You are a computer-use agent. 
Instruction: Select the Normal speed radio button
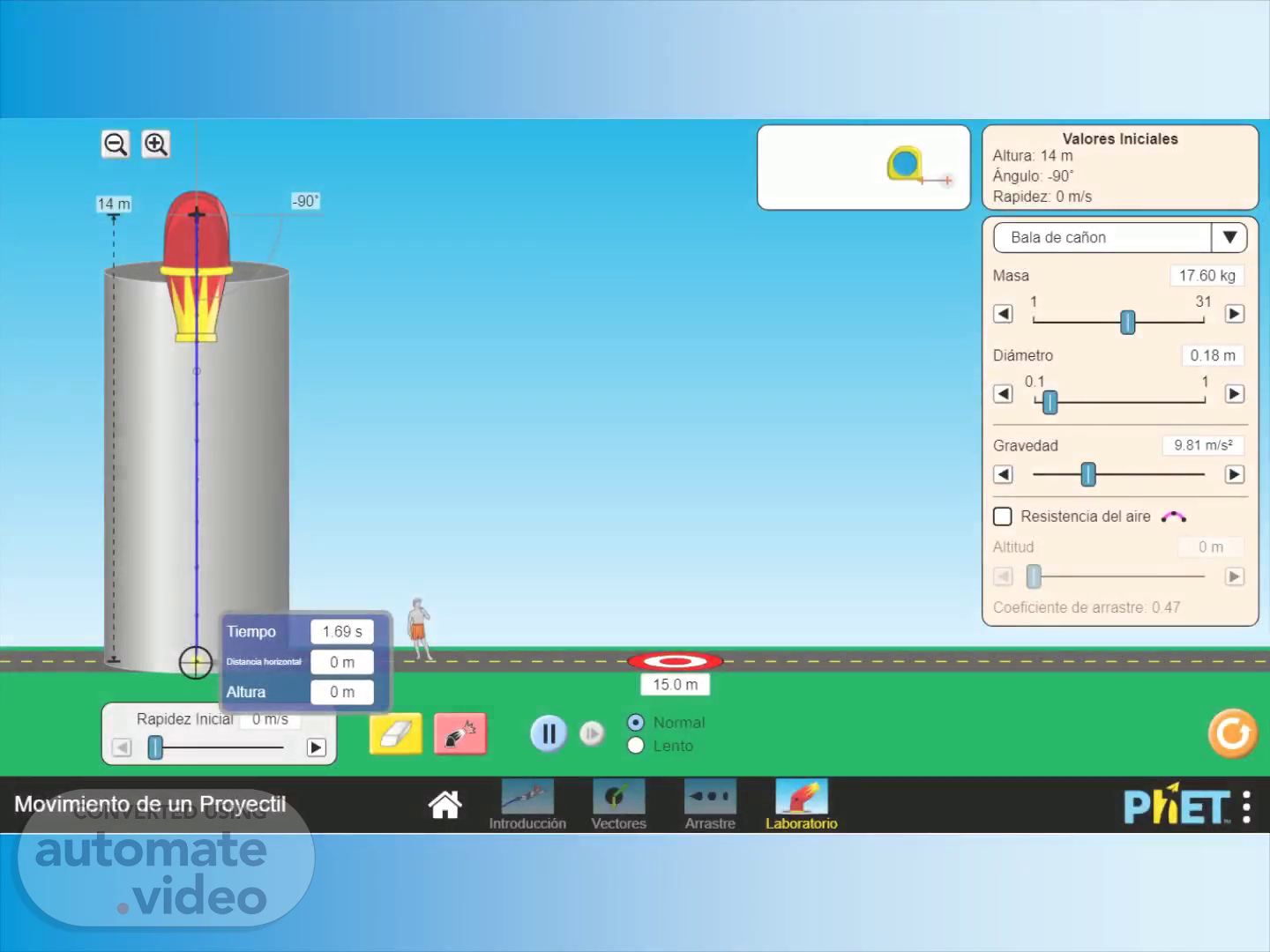point(636,723)
